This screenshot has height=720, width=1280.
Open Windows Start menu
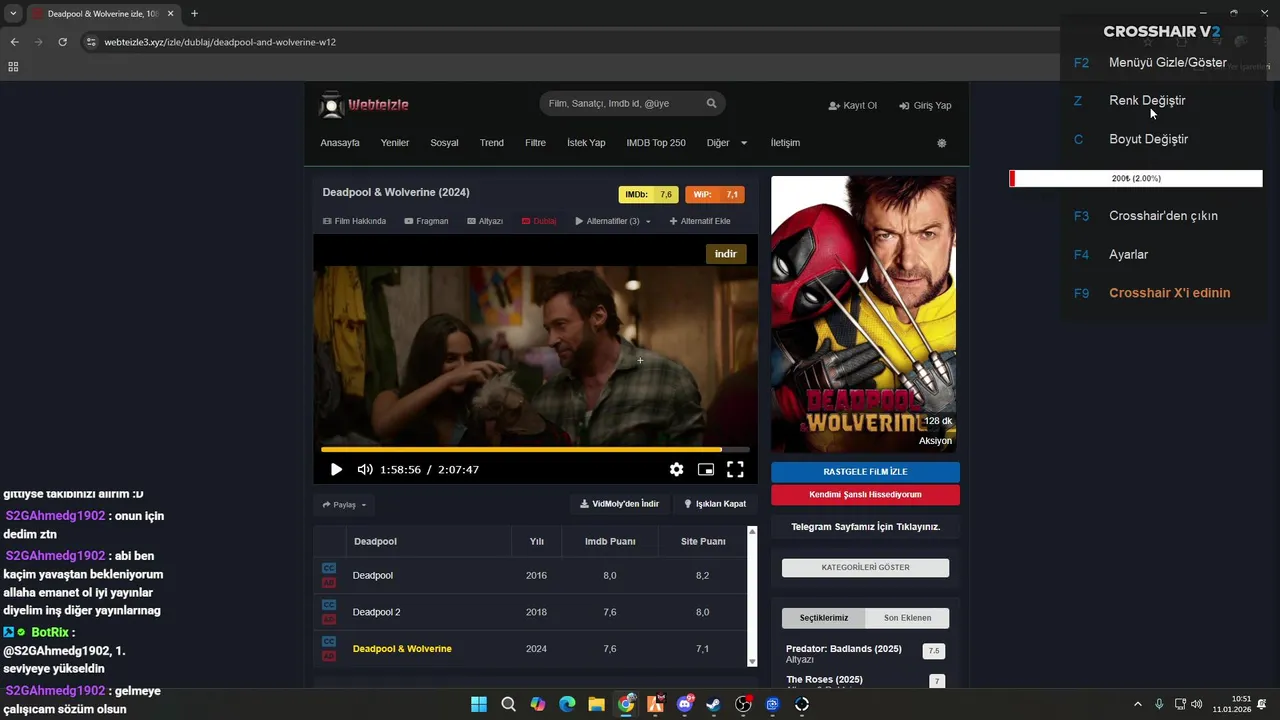pyautogui.click(x=479, y=704)
